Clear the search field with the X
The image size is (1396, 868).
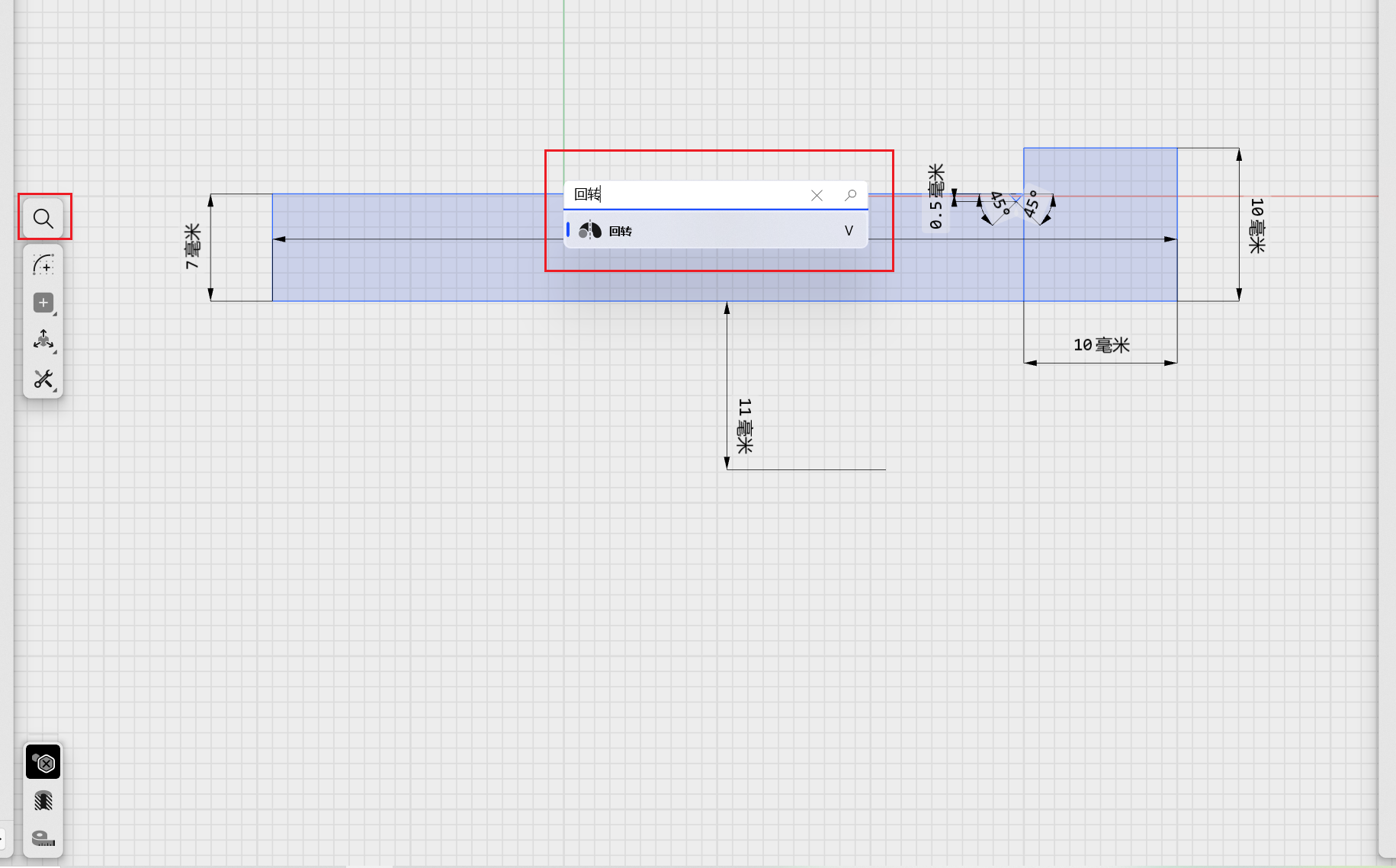817,195
